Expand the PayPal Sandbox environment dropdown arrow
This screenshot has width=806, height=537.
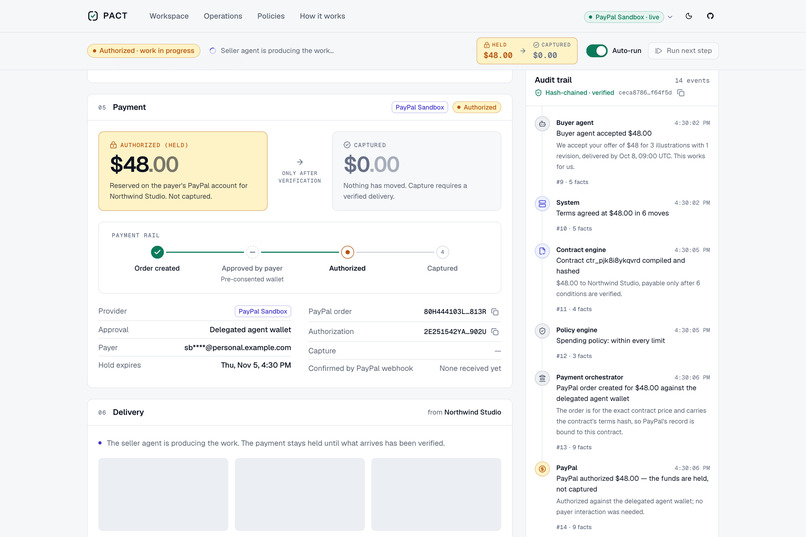click(x=670, y=17)
